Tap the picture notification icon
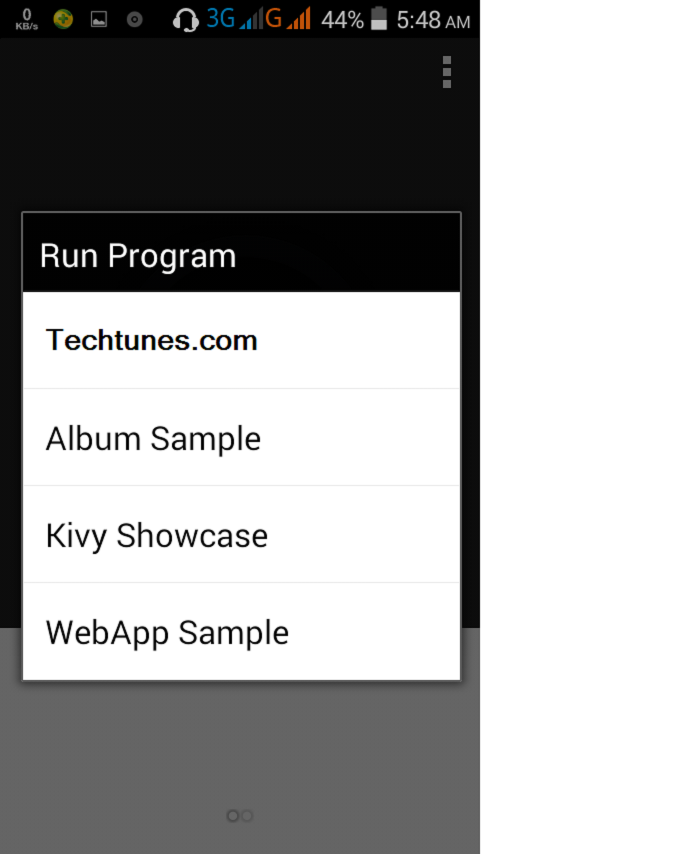Viewport: 700px width, 854px height. [x=98, y=19]
